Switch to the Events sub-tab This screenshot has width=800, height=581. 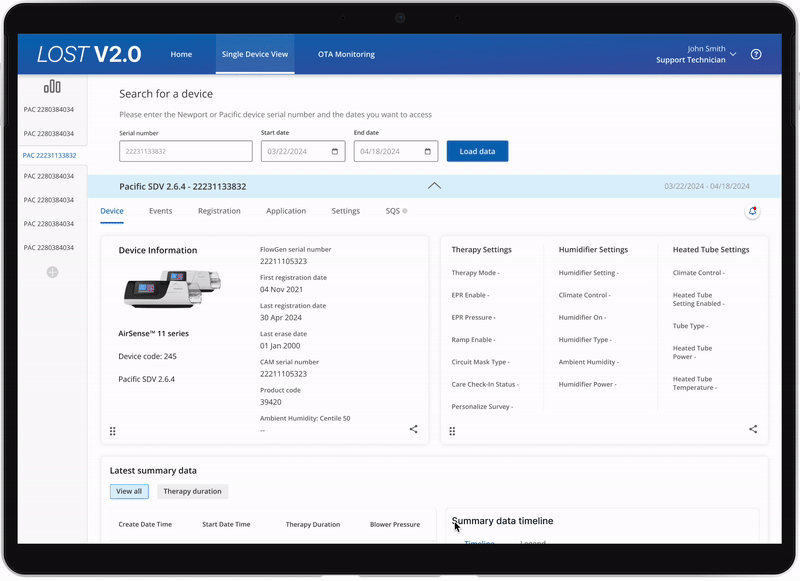click(x=161, y=211)
